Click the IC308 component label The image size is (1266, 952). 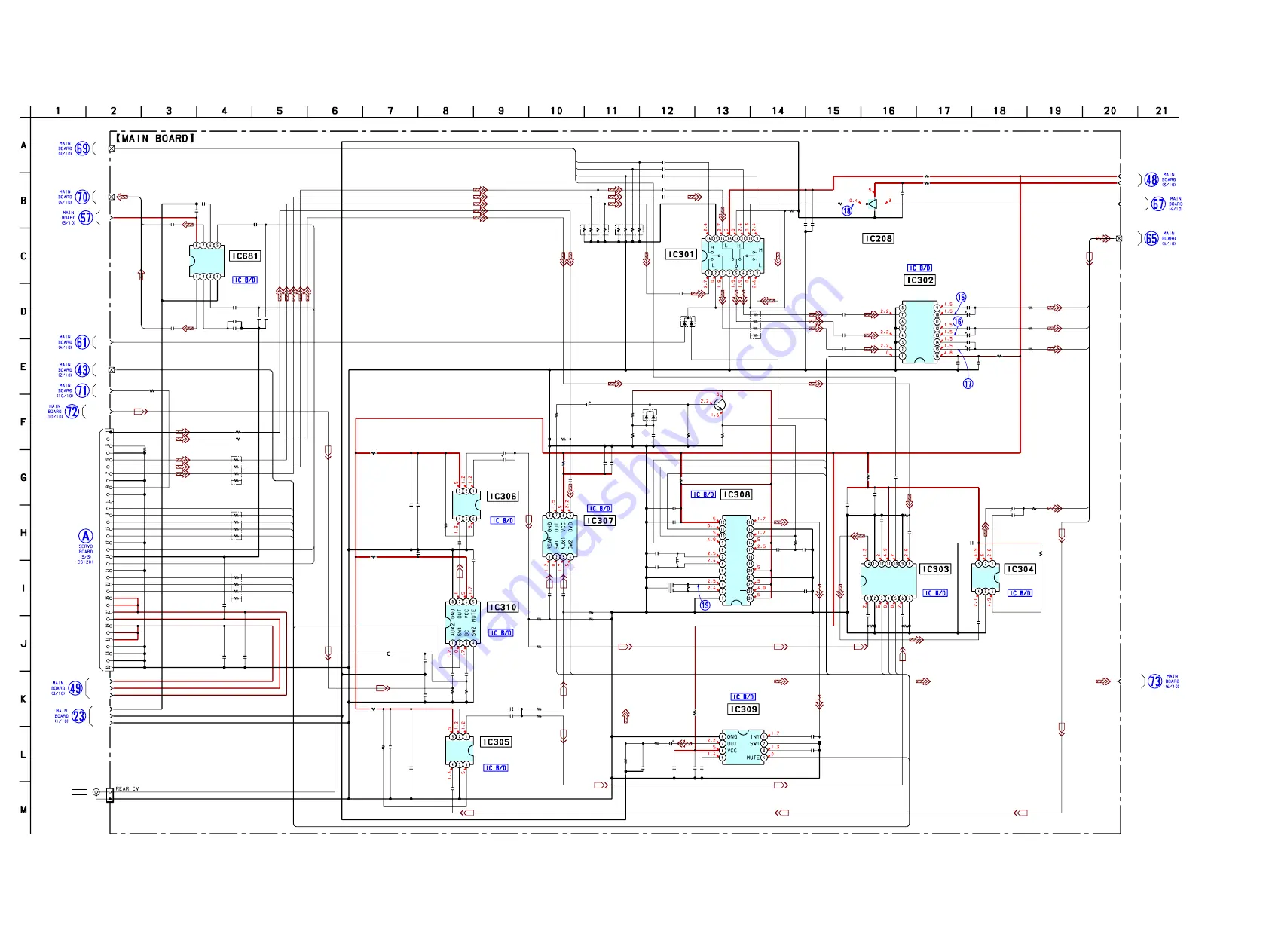736,495
